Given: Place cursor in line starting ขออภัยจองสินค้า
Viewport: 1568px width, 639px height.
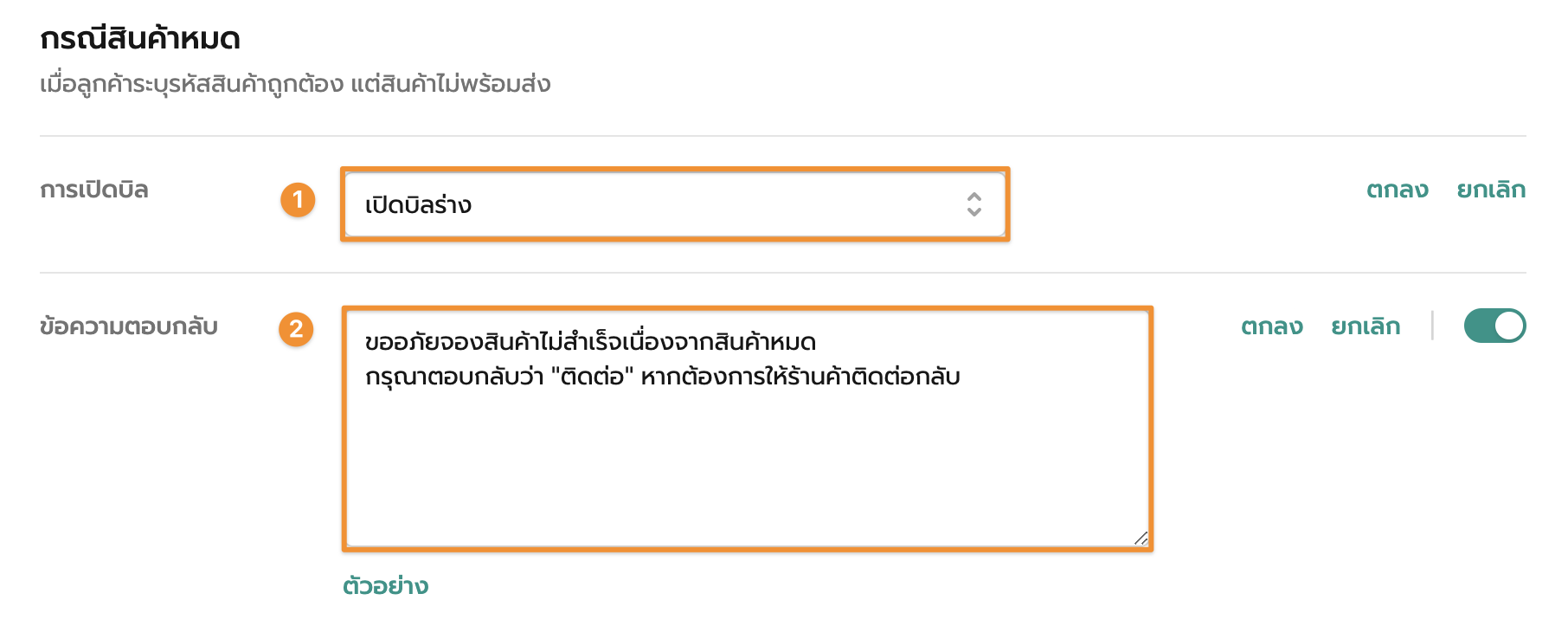Looking at the screenshot, I should (x=590, y=342).
